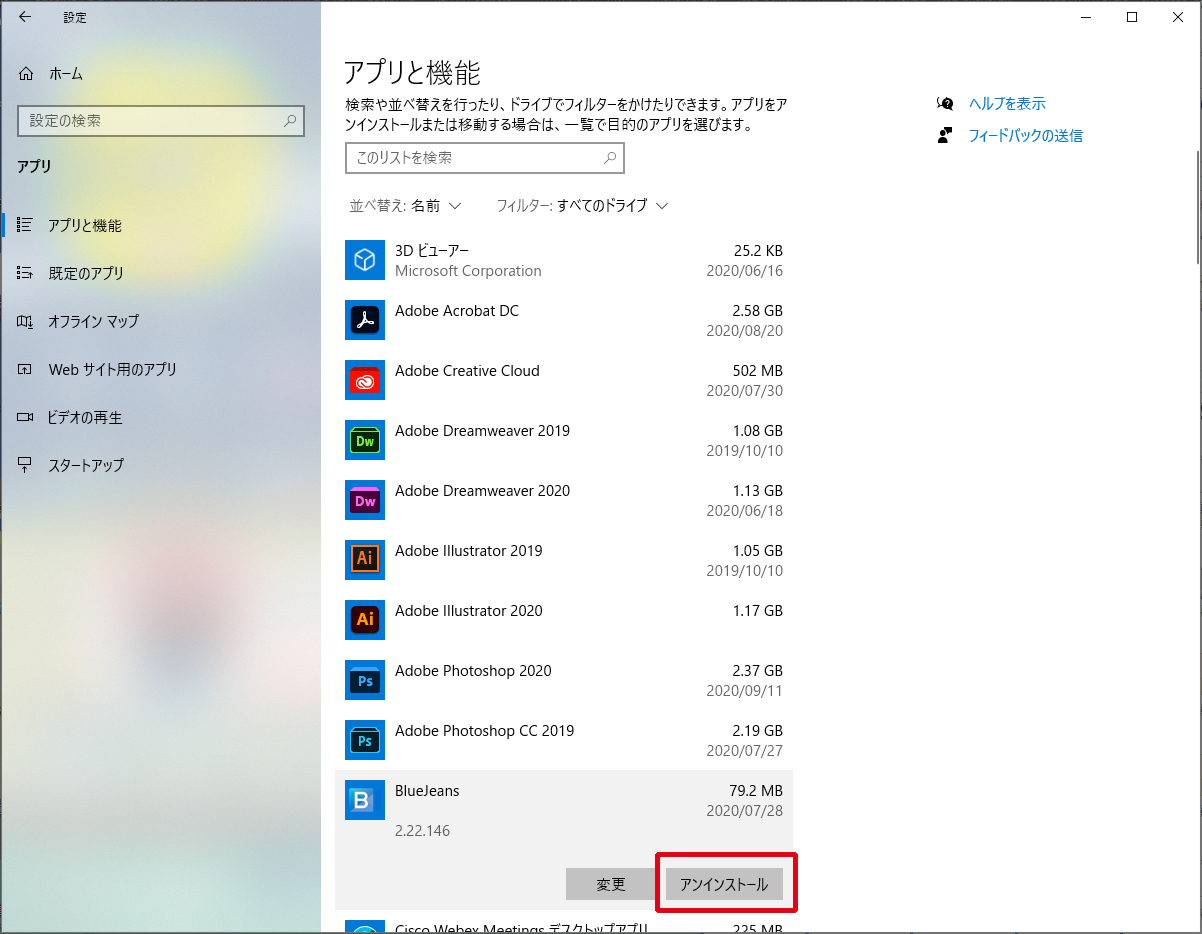This screenshot has width=1202, height=934.
Task: Select the Adobe Illustrator 2019 entry
Action: point(564,560)
